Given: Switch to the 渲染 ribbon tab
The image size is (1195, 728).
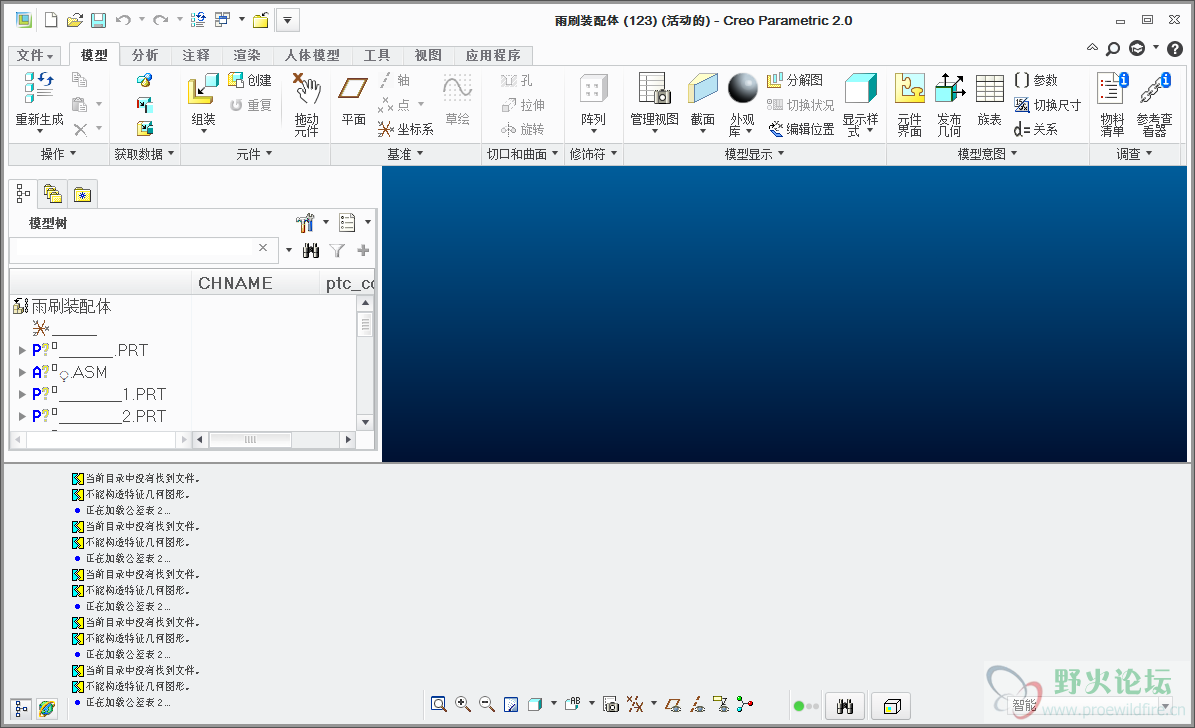Looking at the screenshot, I should tap(247, 56).
